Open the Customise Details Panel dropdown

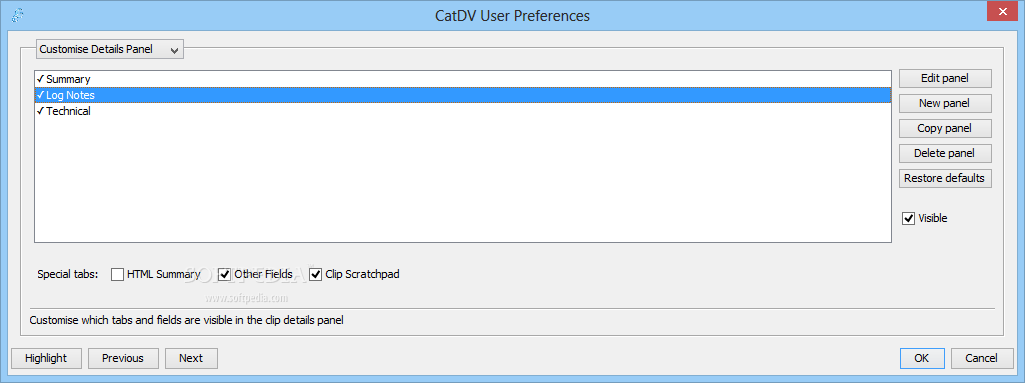(110, 49)
